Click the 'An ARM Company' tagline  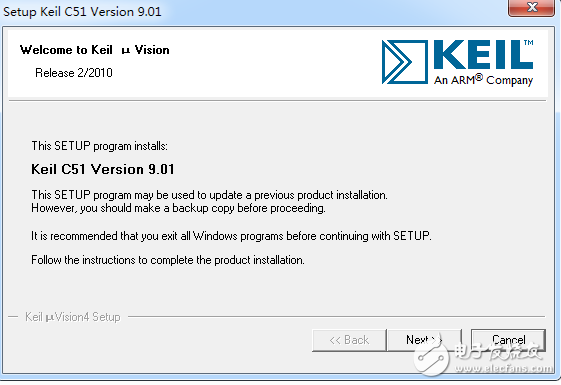[483, 80]
